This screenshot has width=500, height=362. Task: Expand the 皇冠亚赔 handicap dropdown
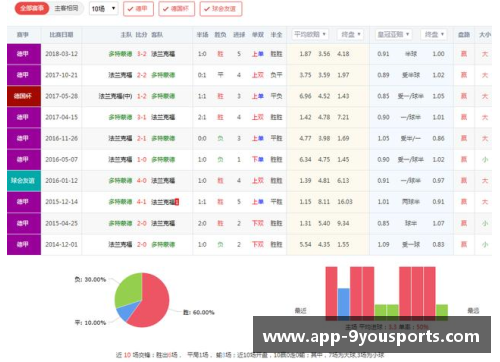393,34
